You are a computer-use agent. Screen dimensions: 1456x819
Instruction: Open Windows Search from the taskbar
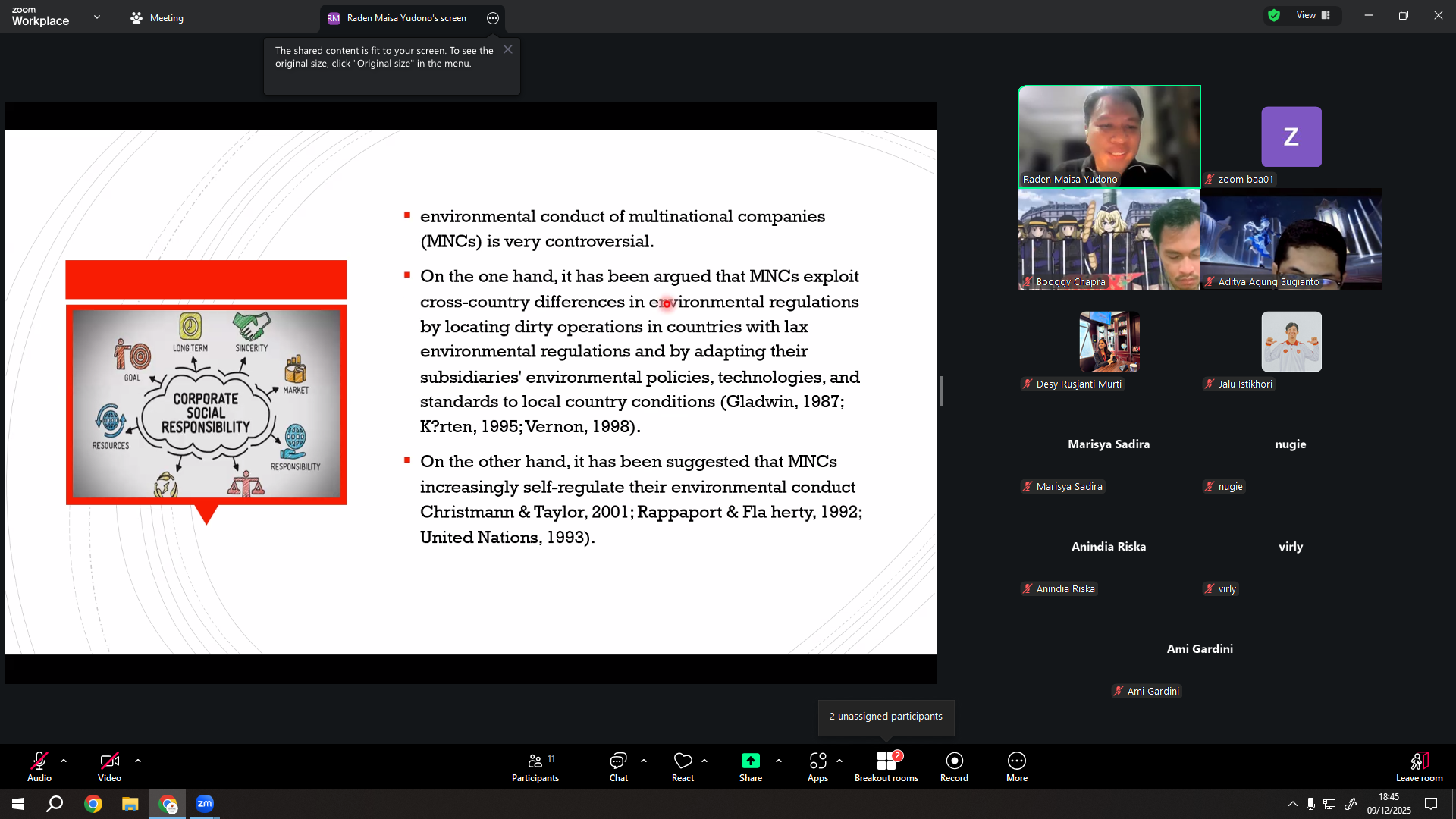tap(55, 804)
